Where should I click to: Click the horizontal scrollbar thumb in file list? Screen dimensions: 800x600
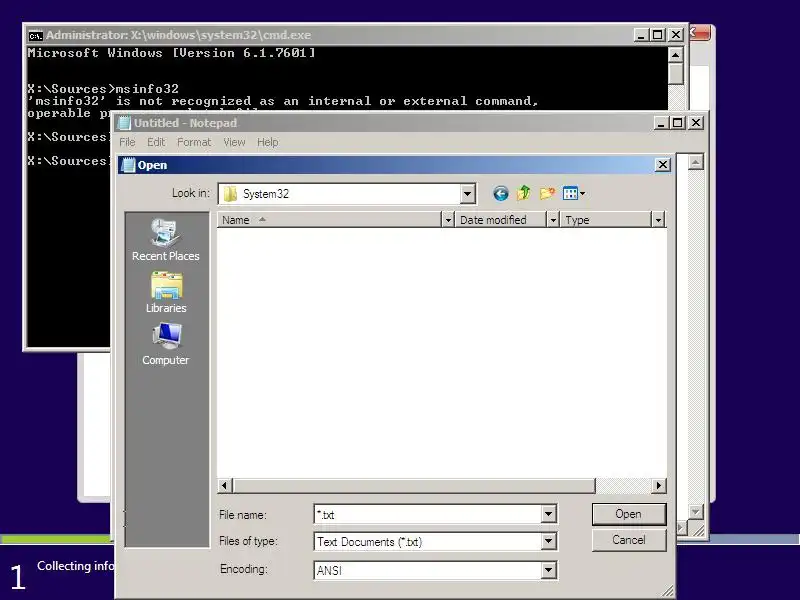tap(414, 486)
